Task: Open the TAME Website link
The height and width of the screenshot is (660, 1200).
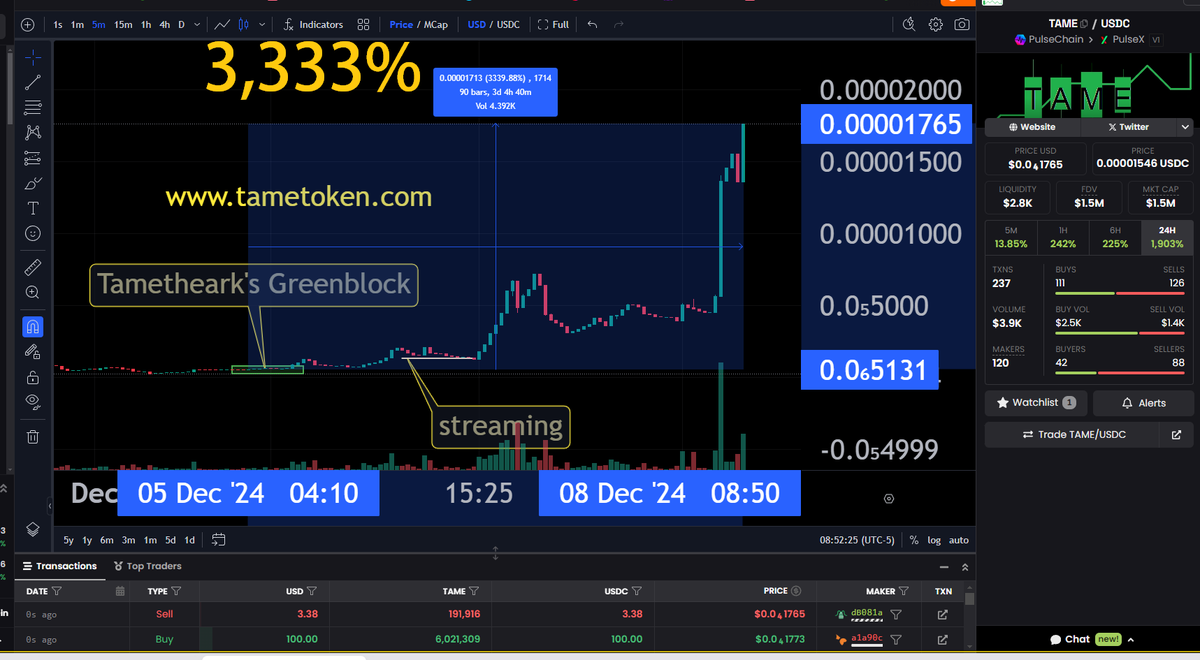Action: click(1032, 127)
